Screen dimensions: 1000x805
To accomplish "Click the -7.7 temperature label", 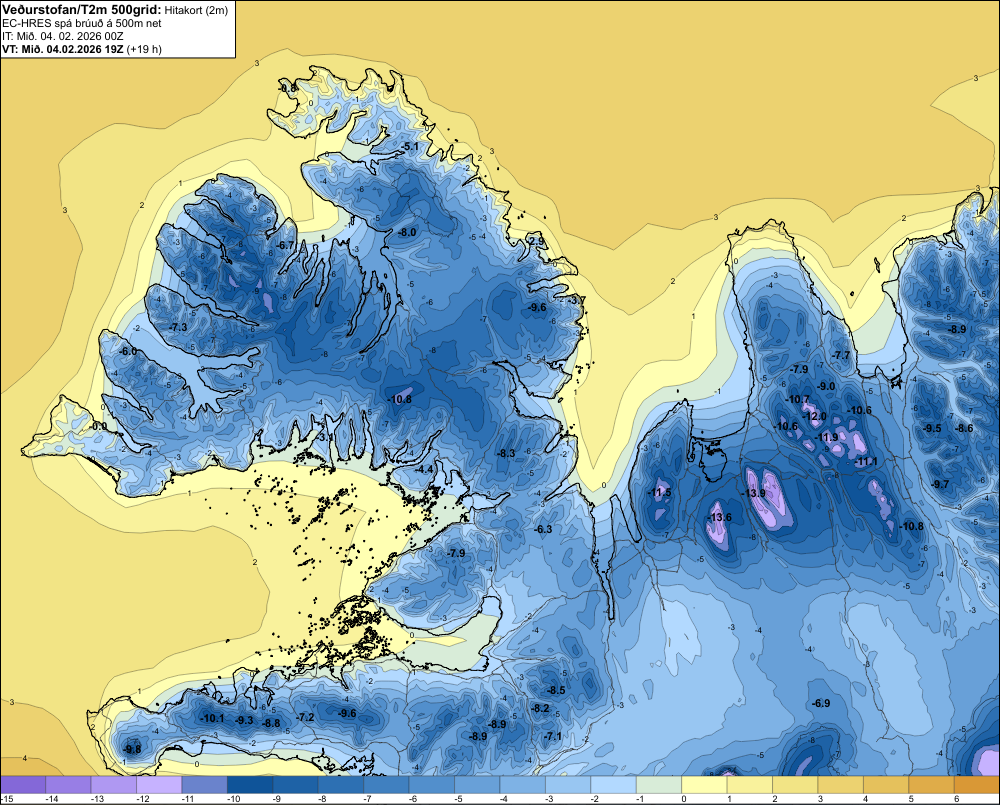I will pyautogui.click(x=842, y=356).
